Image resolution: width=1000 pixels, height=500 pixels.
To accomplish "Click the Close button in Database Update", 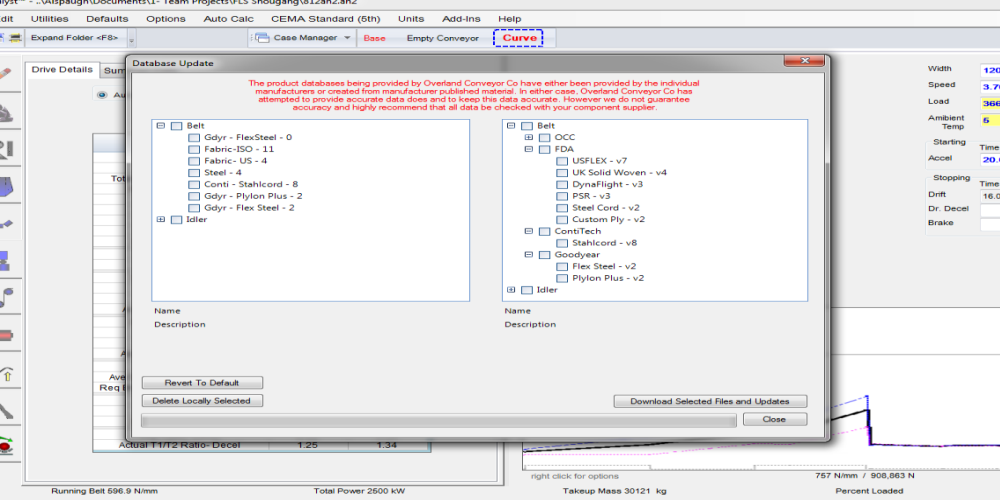I will coord(775,420).
